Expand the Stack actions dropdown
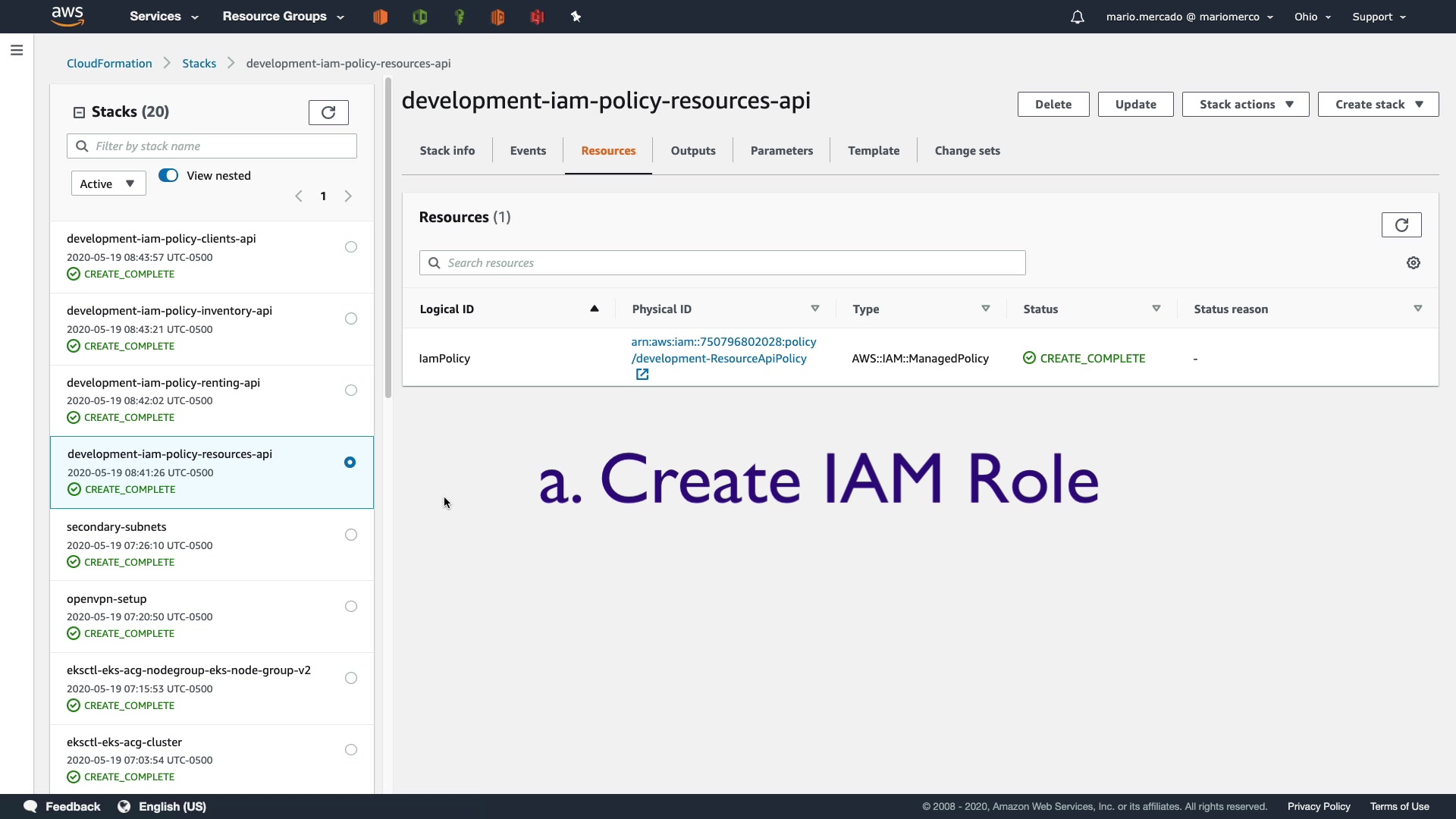 coord(1245,105)
